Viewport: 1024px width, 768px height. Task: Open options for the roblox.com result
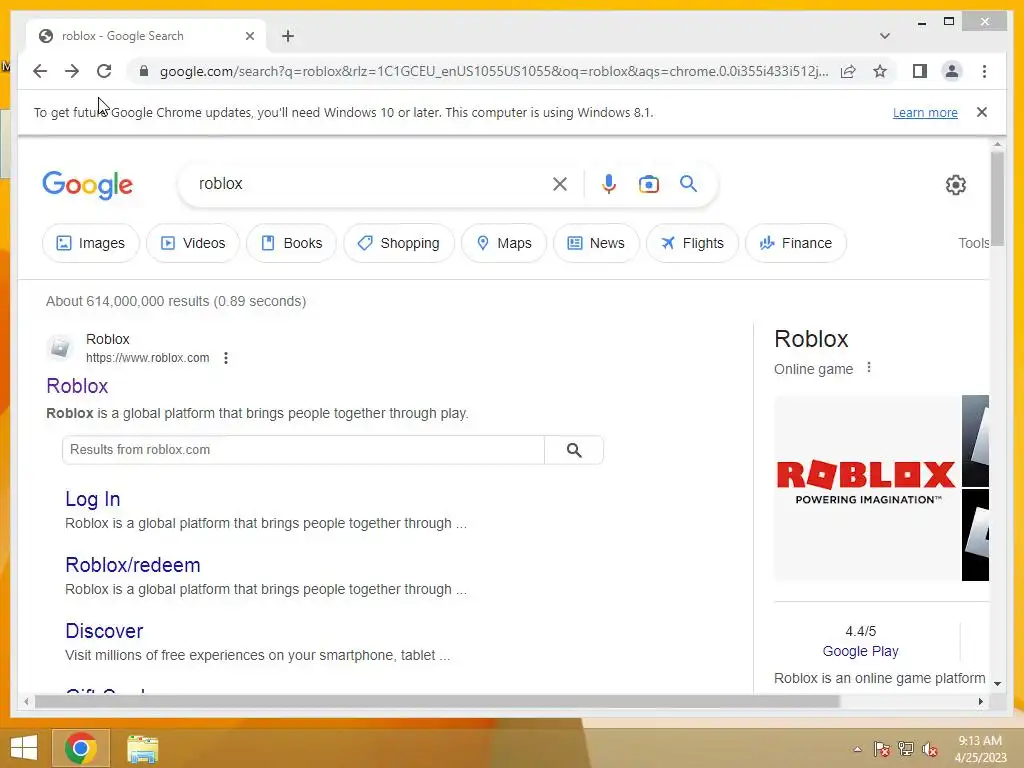tap(226, 358)
